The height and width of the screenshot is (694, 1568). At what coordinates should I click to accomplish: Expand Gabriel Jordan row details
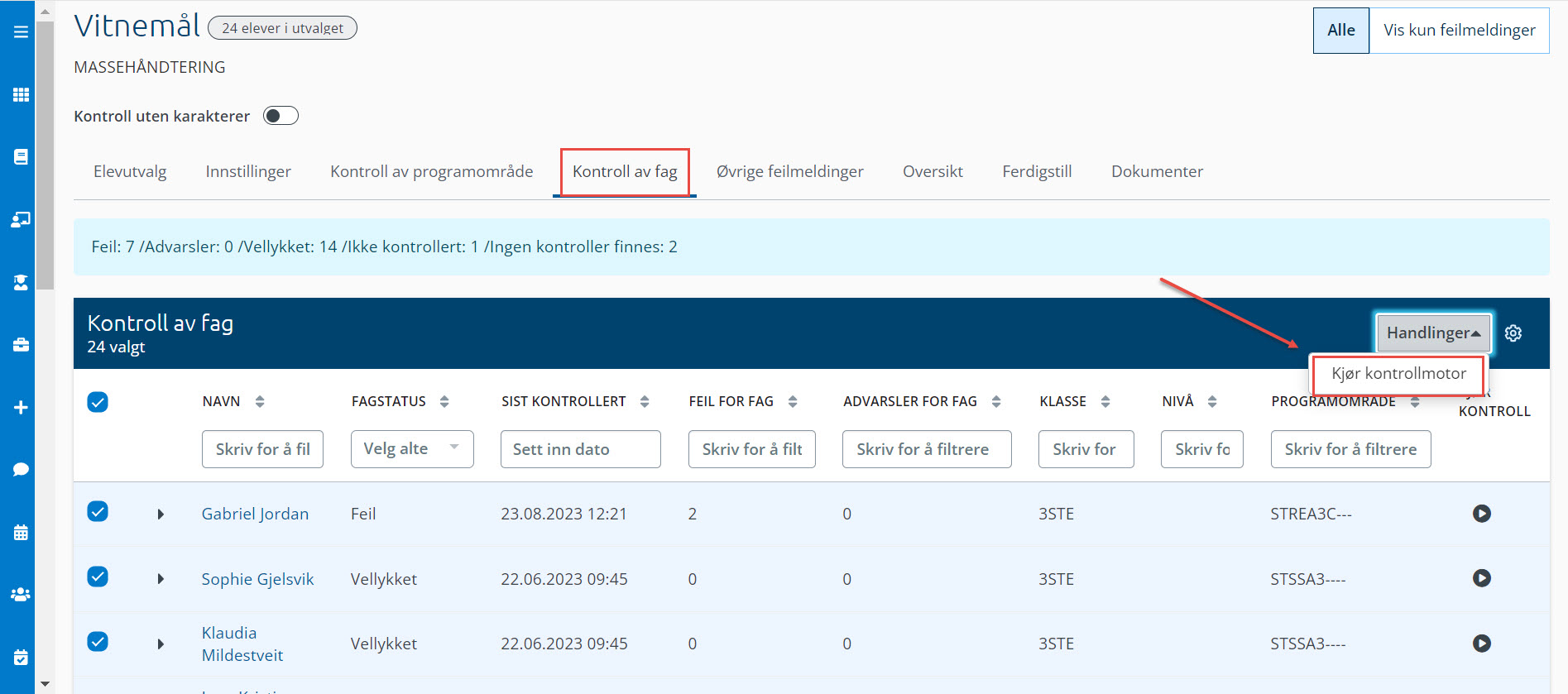point(161,515)
